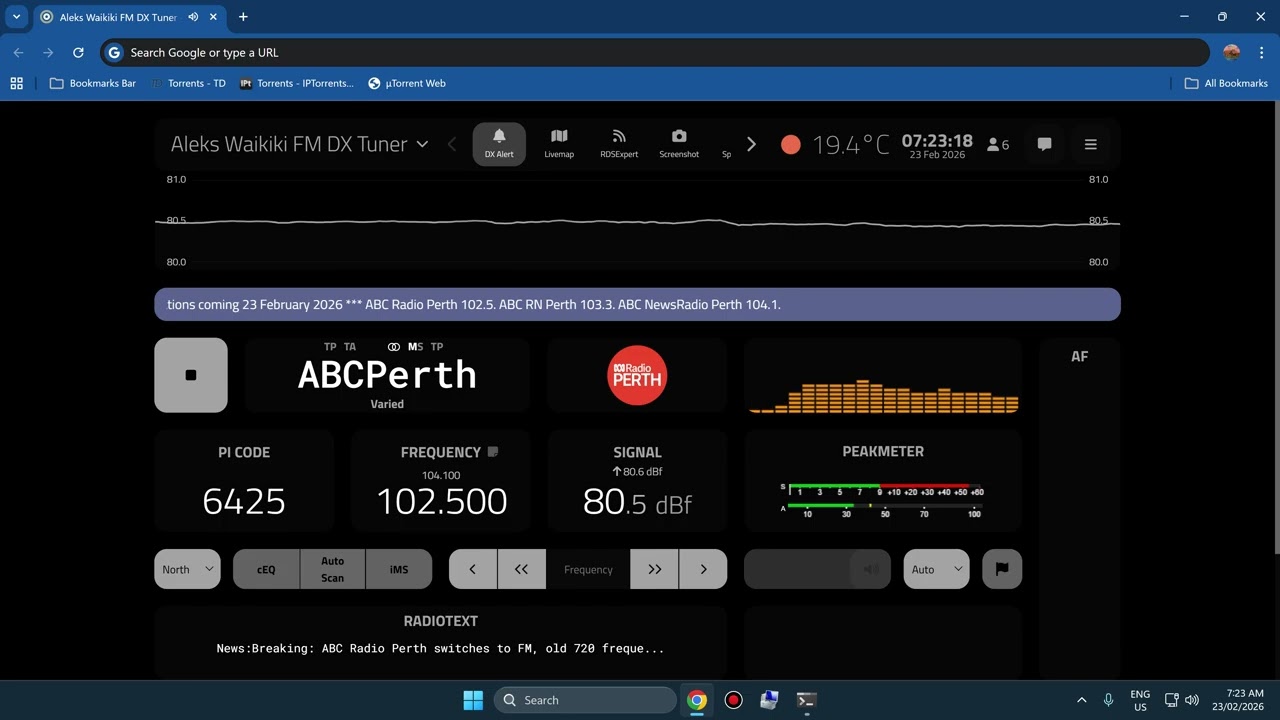Viewport: 1280px width, 720px height.
Task: Go to next plugin icons with right chevron
Action: click(752, 144)
